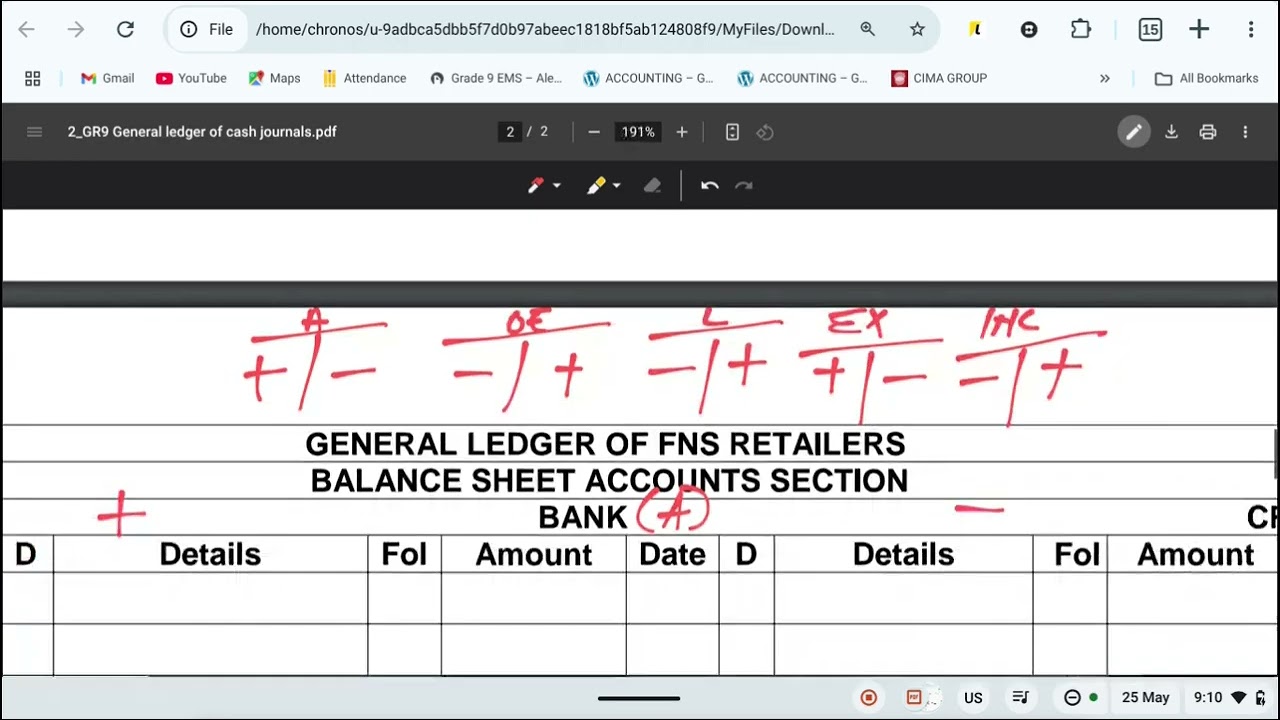Go back to the previous page
Screen dimensions: 1280x720
pos(27,30)
